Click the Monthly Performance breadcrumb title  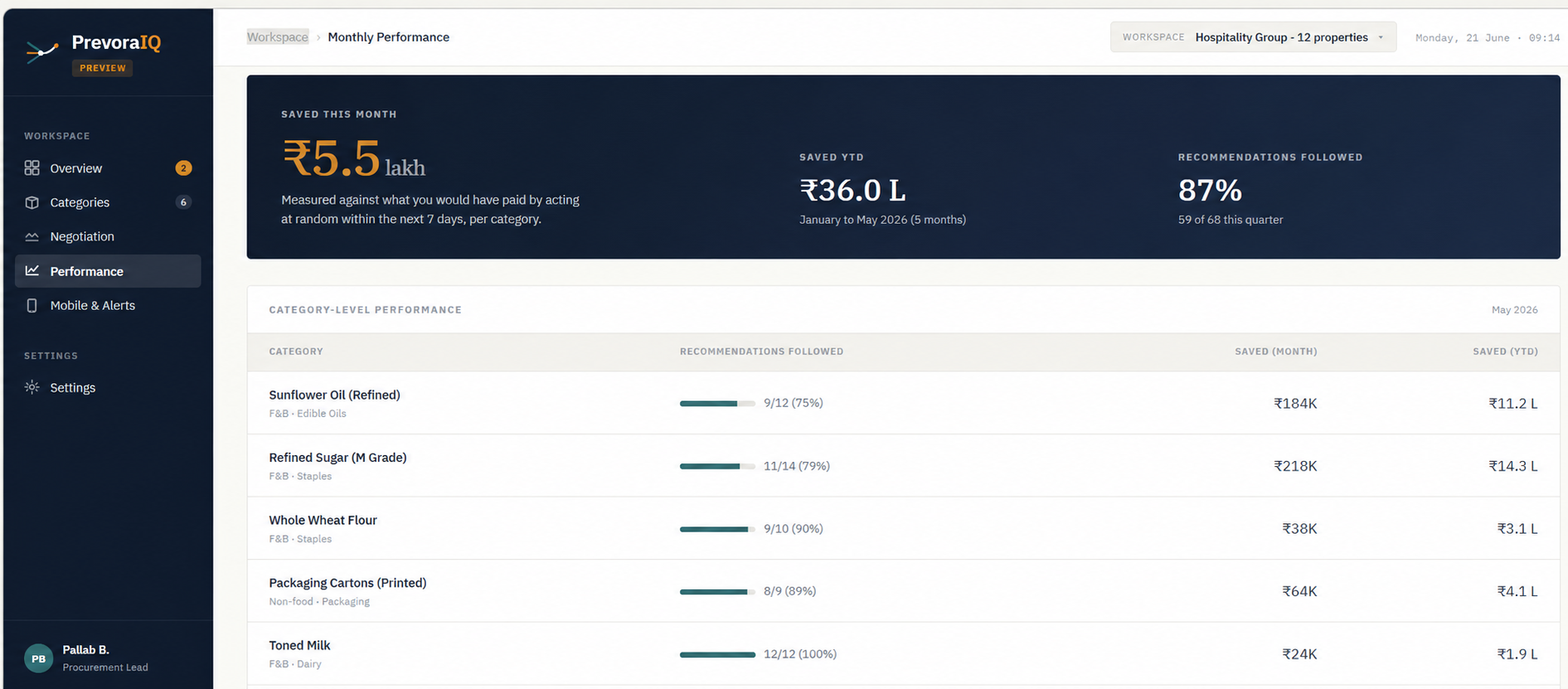point(388,36)
